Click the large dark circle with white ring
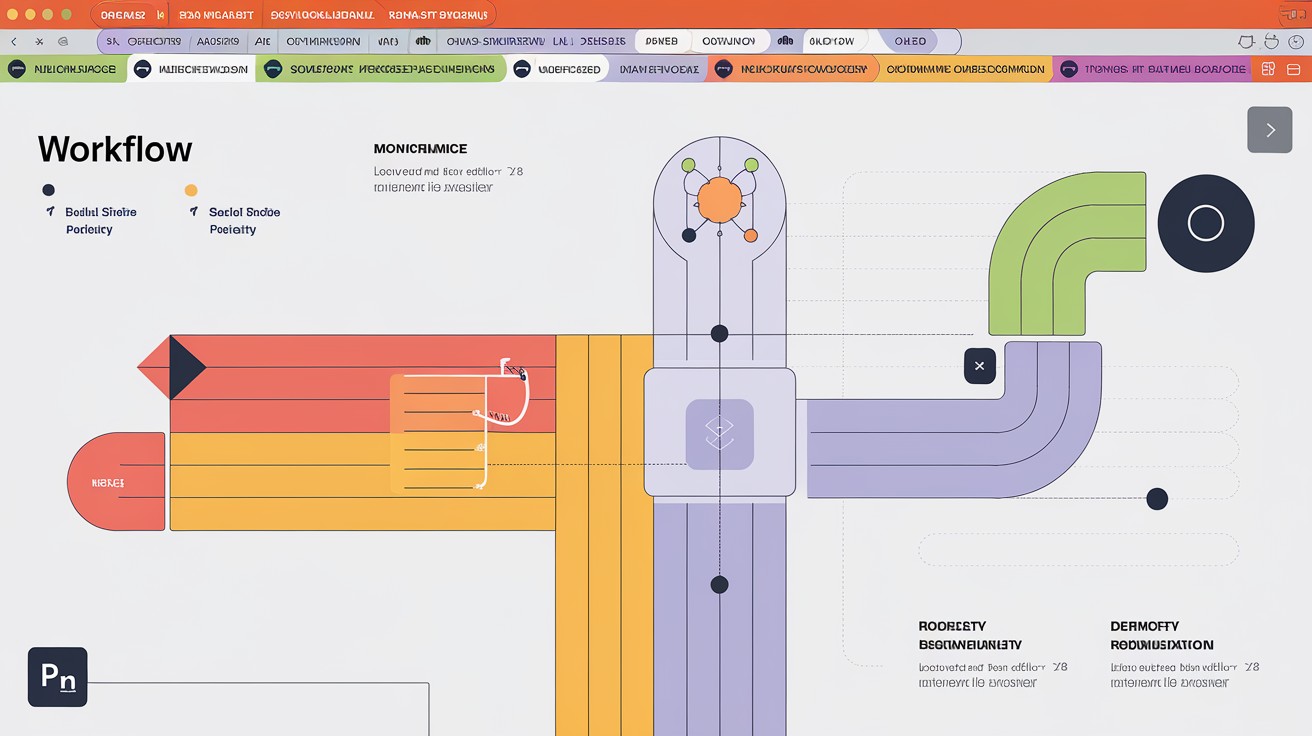The image size is (1312, 736). tap(1206, 223)
